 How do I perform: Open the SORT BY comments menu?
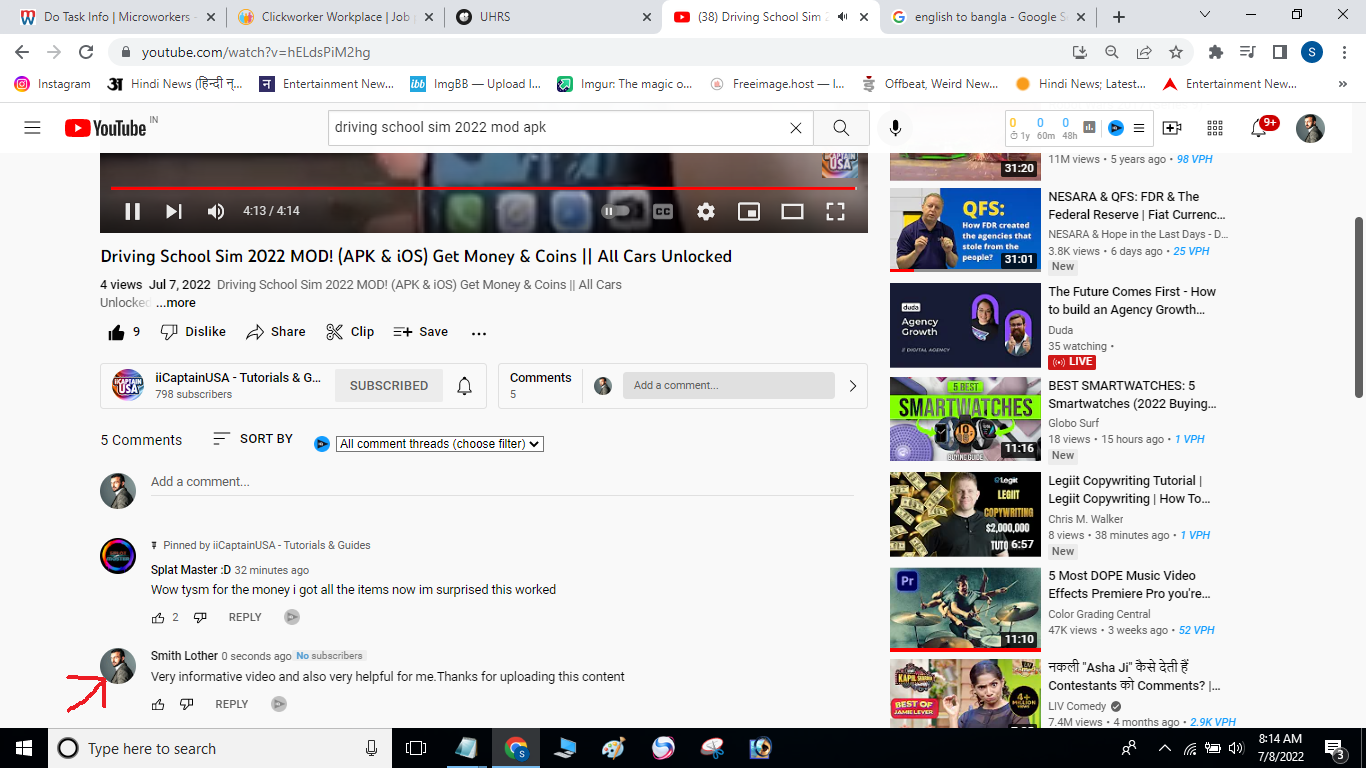(253, 439)
